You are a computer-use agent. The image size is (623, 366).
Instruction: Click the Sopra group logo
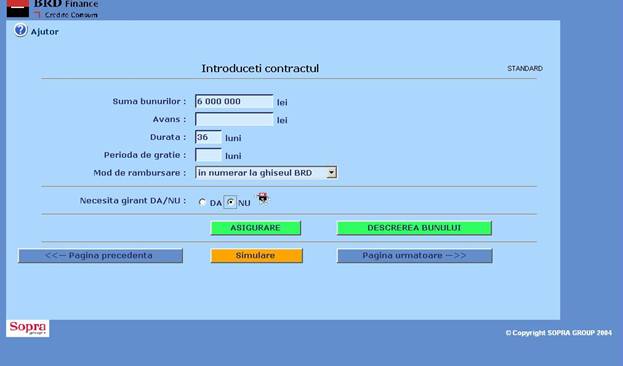tap(28, 328)
